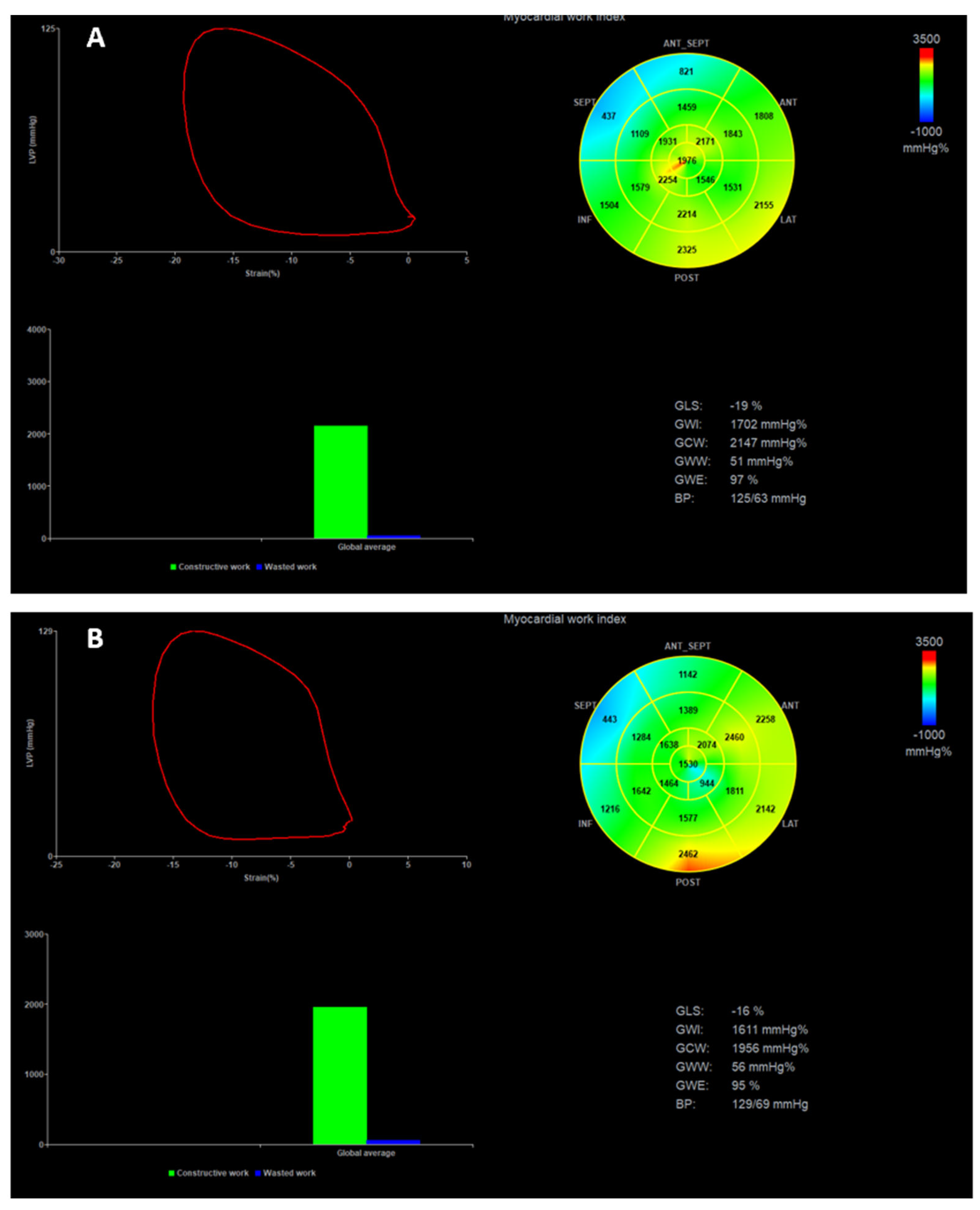Select posterior segment 2325 in panel A

pos(686,250)
